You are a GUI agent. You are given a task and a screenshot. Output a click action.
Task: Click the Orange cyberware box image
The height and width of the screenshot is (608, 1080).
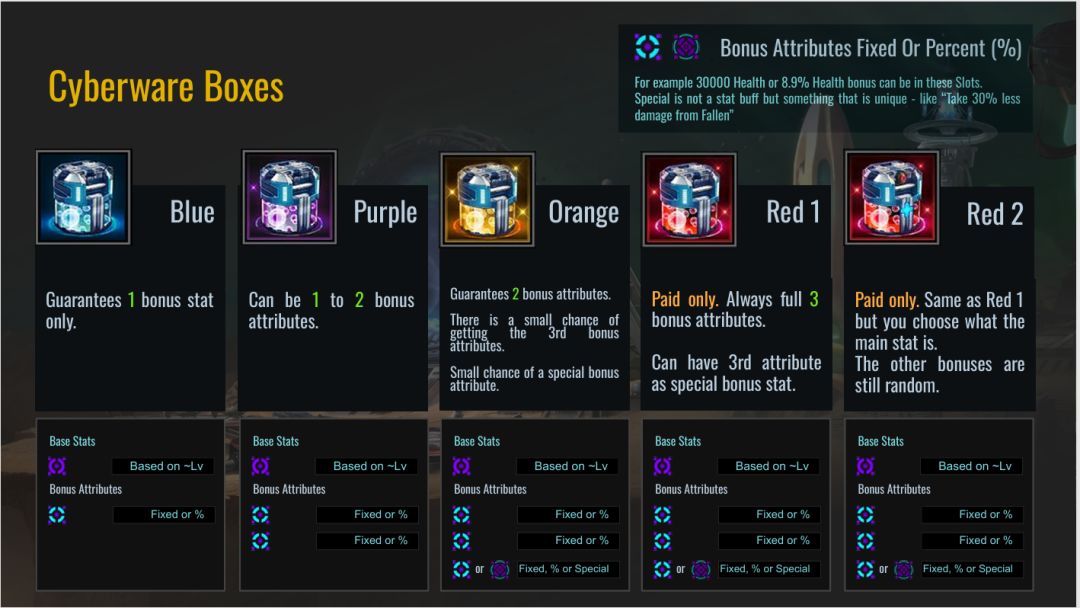pos(487,199)
